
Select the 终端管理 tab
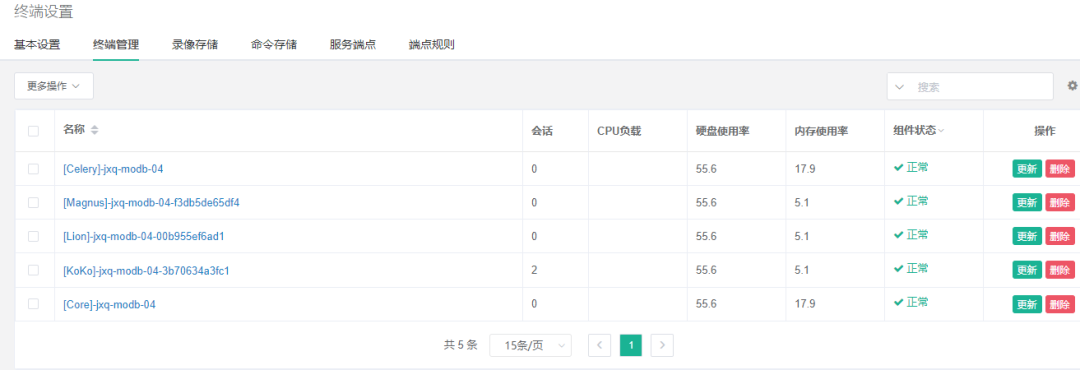[x=116, y=45]
